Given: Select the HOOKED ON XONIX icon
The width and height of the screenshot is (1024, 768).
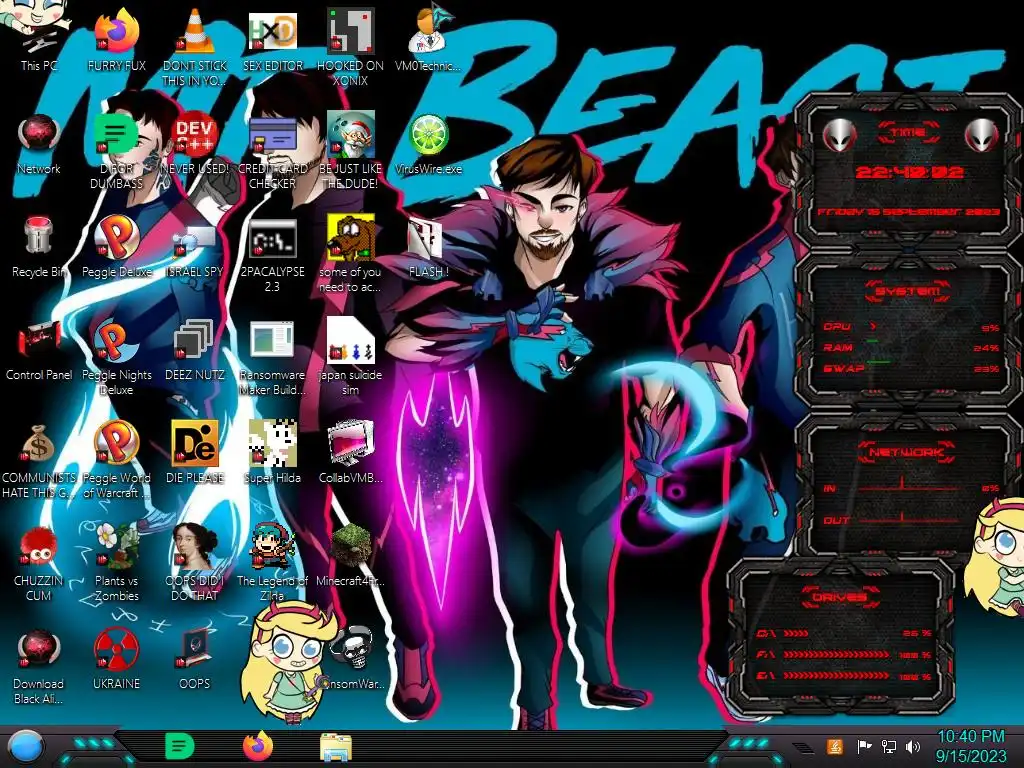Looking at the screenshot, I should (x=351, y=46).
